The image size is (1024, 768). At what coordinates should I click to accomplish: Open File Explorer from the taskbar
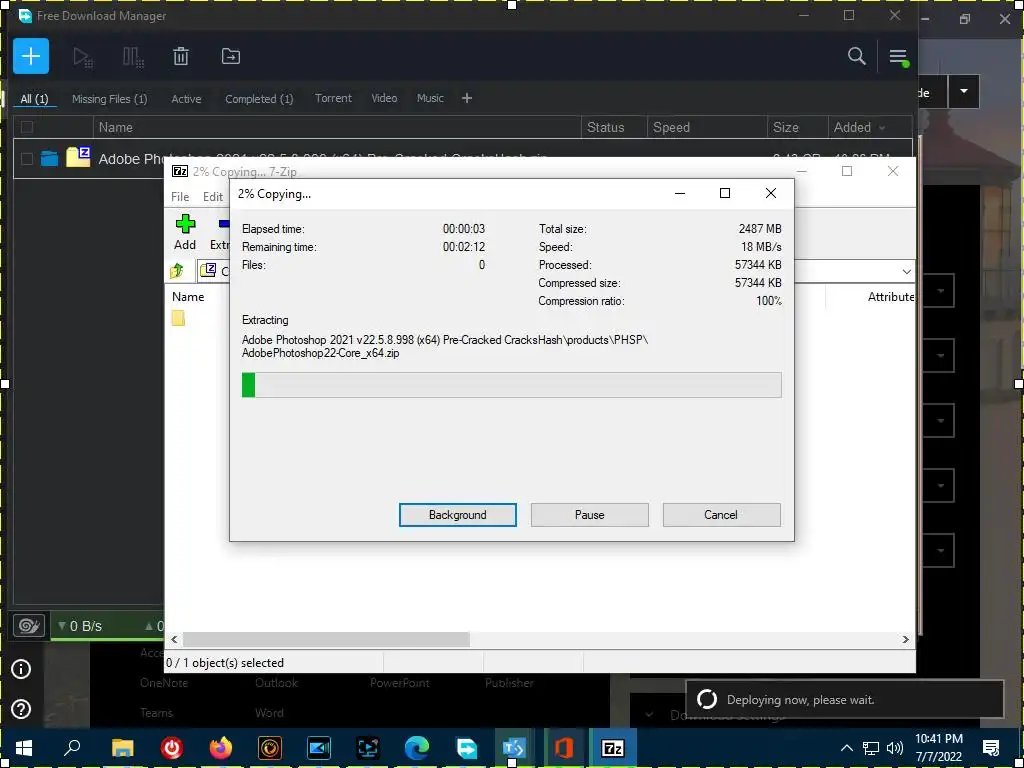(x=122, y=748)
